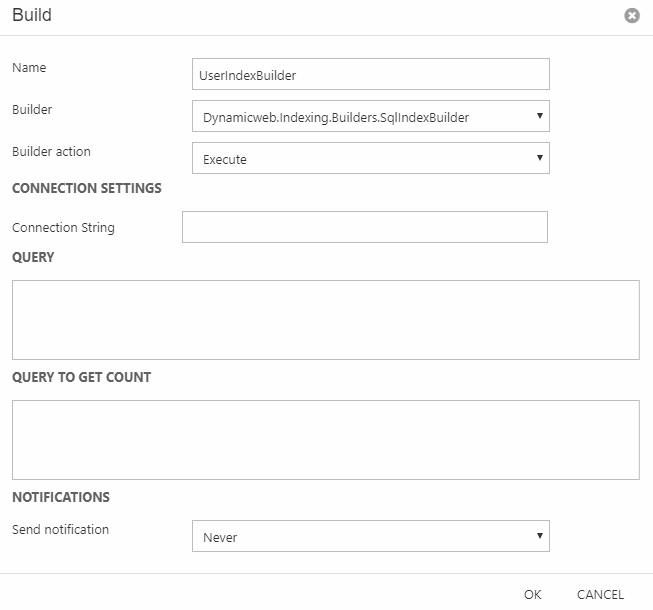Click the Connection String label
The height and width of the screenshot is (610, 653).
[x=63, y=228]
